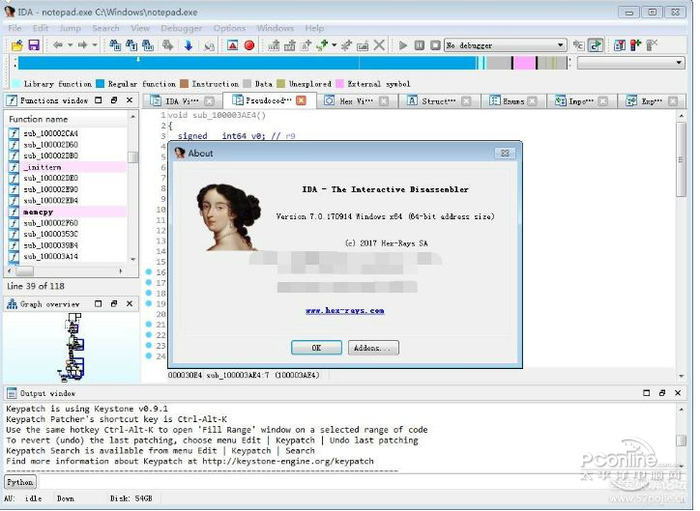
Task: Toggle breakpoint dot at pseudocode line 16
Action: [x=149, y=272]
